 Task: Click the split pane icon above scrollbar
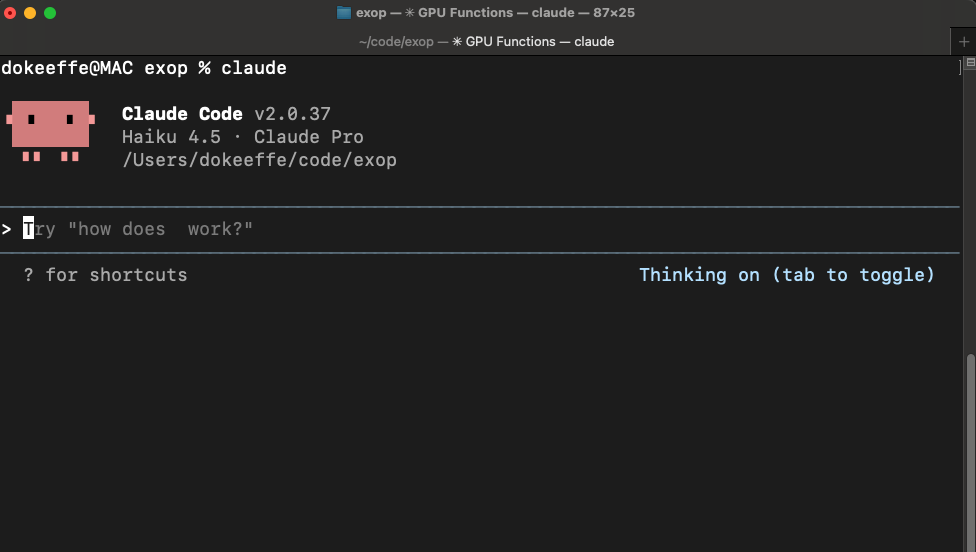[x=969, y=62]
